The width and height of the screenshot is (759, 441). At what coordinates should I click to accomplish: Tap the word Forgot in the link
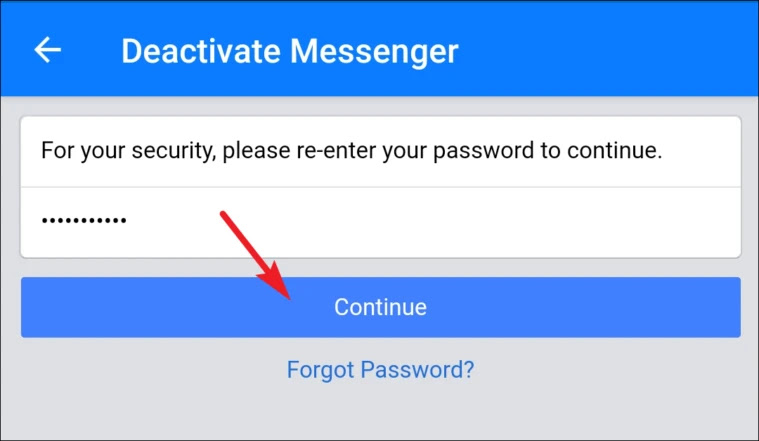320,370
